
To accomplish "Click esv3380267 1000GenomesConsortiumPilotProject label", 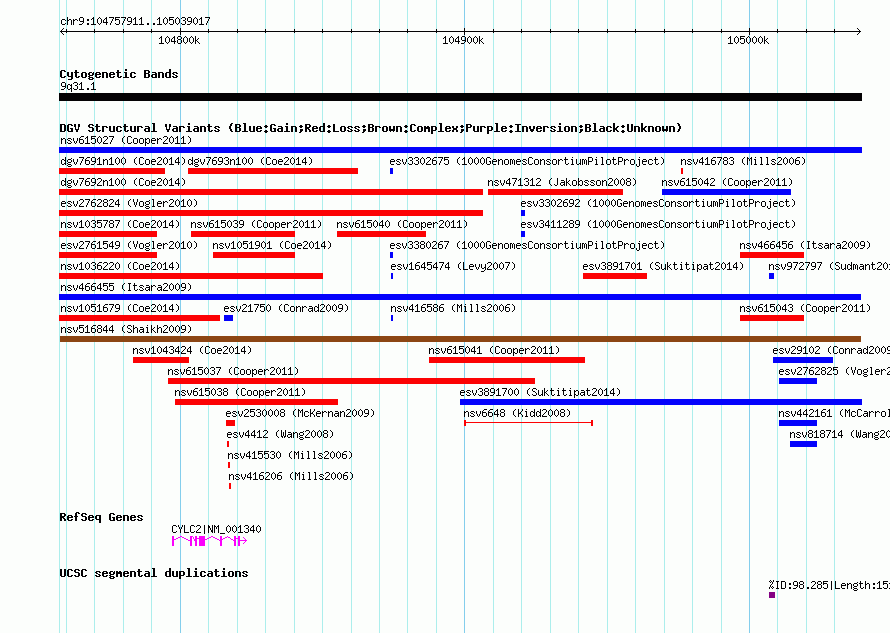I will pos(527,245).
